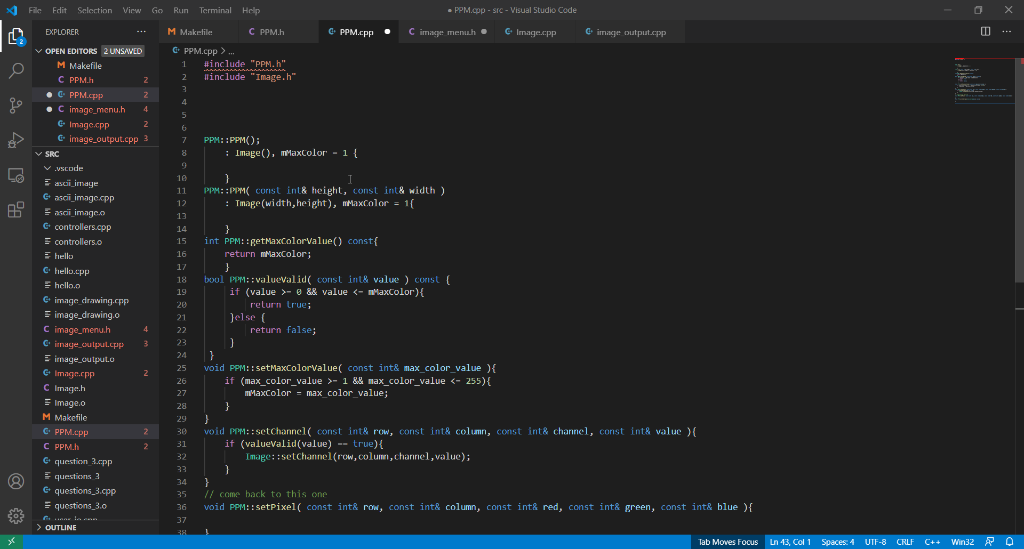The height and width of the screenshot is (549, 1024).
Task: Open the Explorer view in activity bar
Action: (x=16, y=37)
